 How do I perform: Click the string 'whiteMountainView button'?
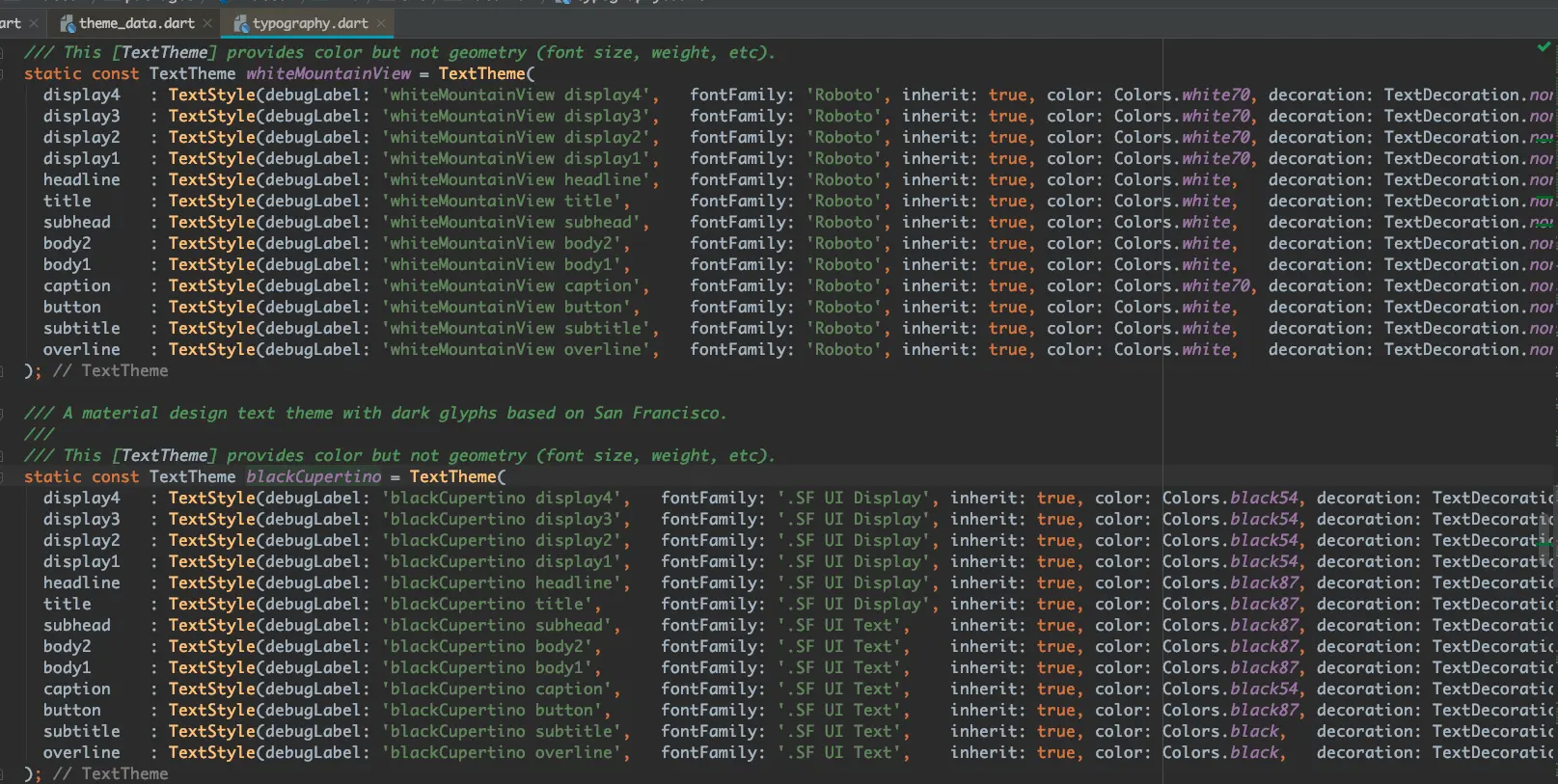(x=506, y=308)
